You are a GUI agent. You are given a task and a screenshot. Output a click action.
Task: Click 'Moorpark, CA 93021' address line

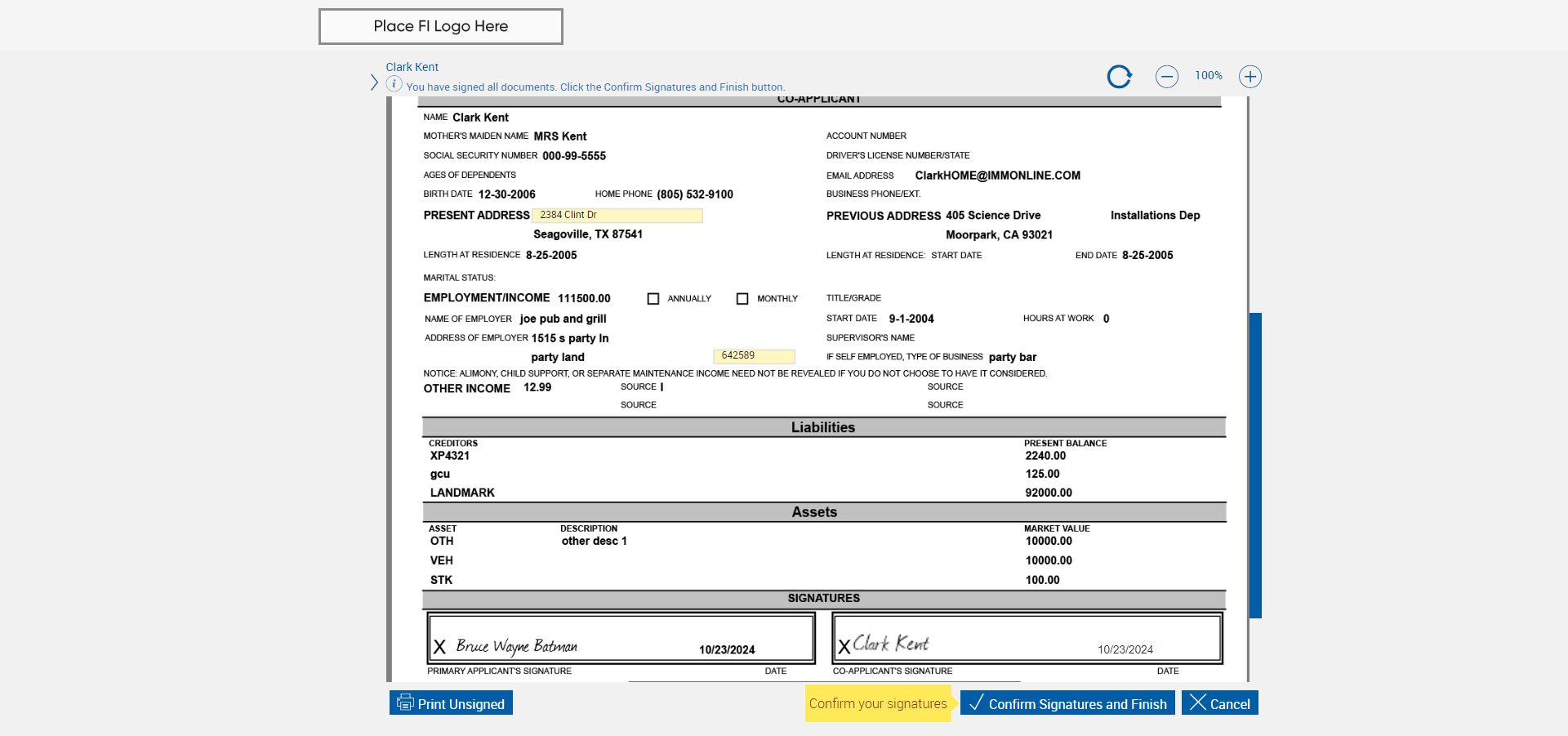click(1000, 235)
